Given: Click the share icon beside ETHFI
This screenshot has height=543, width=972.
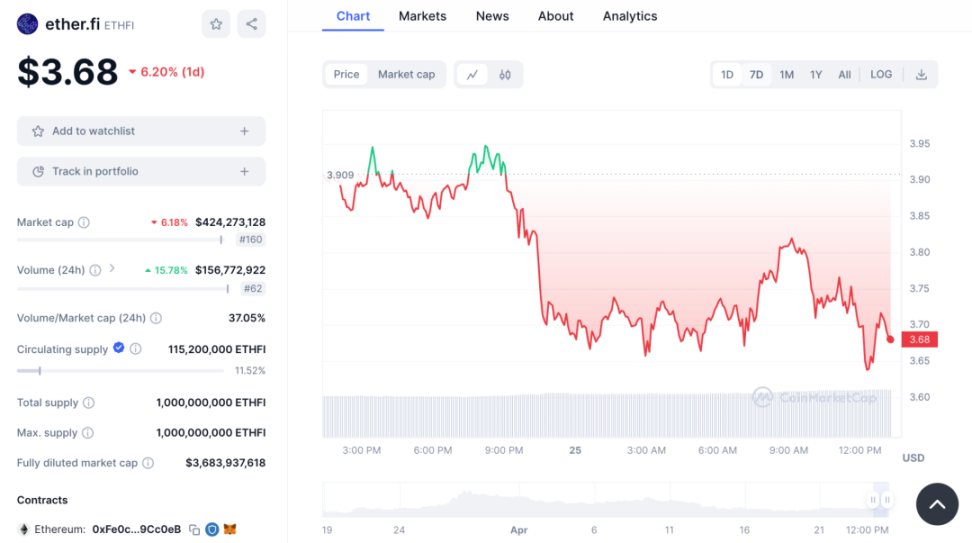Looking at the screenshot, I should click(251, 24).
